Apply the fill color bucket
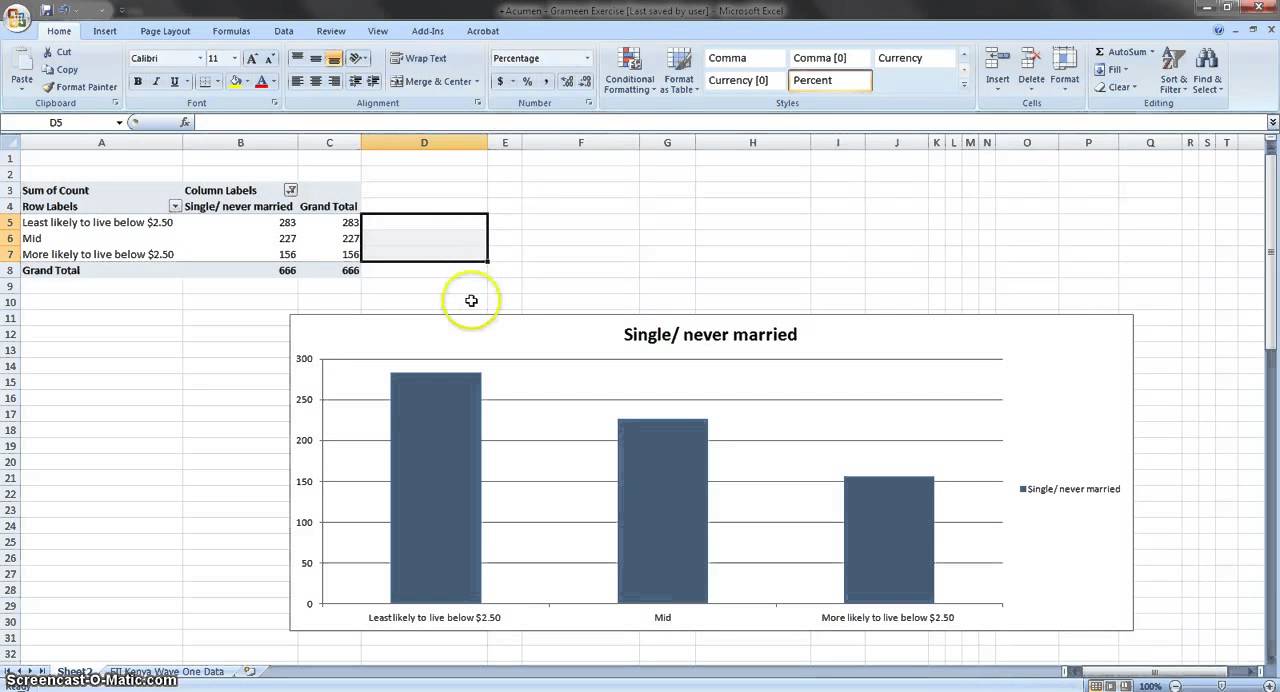 coord(236,82)
